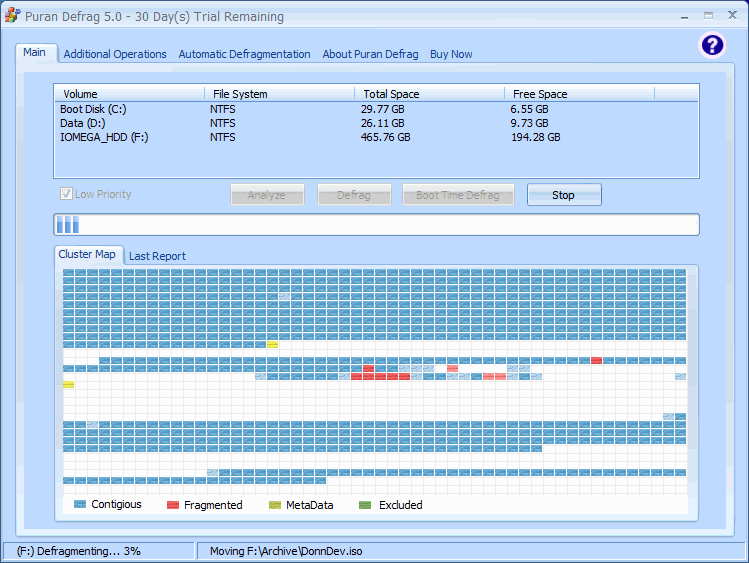
Task: Click the Puran Defrag app icon in title bar
Action: click(12, 16)
